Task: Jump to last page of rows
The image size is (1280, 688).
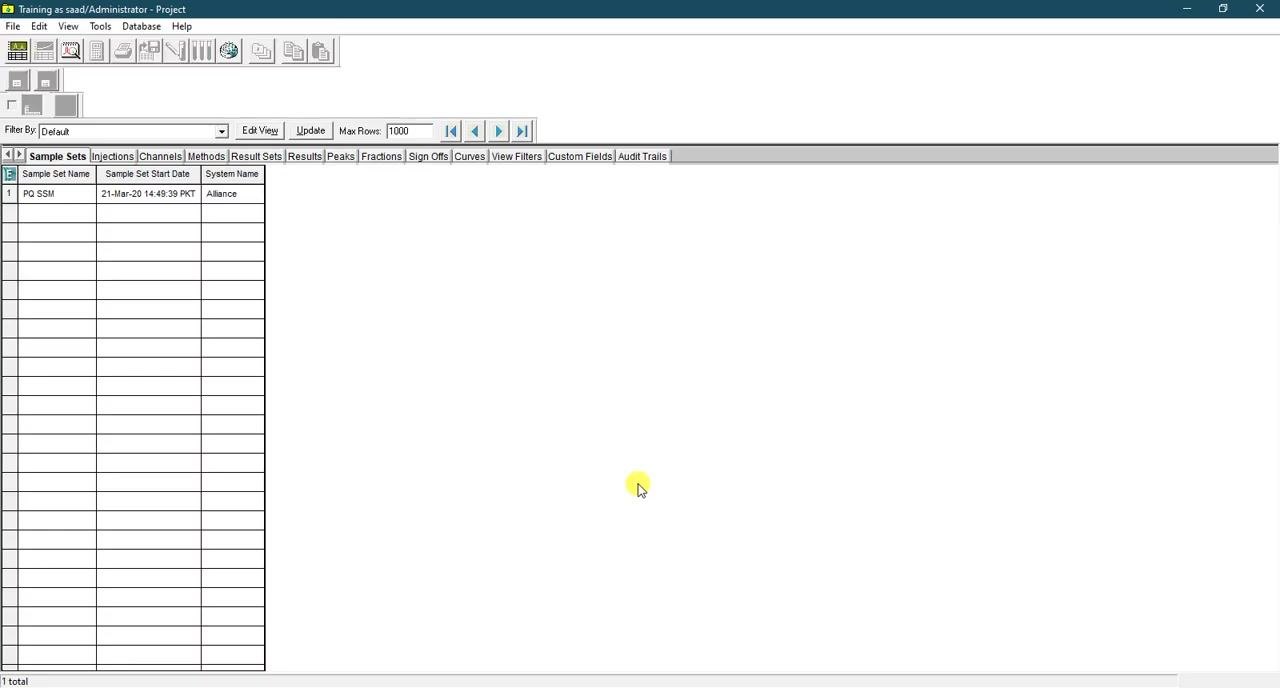Action: (522, 131)
